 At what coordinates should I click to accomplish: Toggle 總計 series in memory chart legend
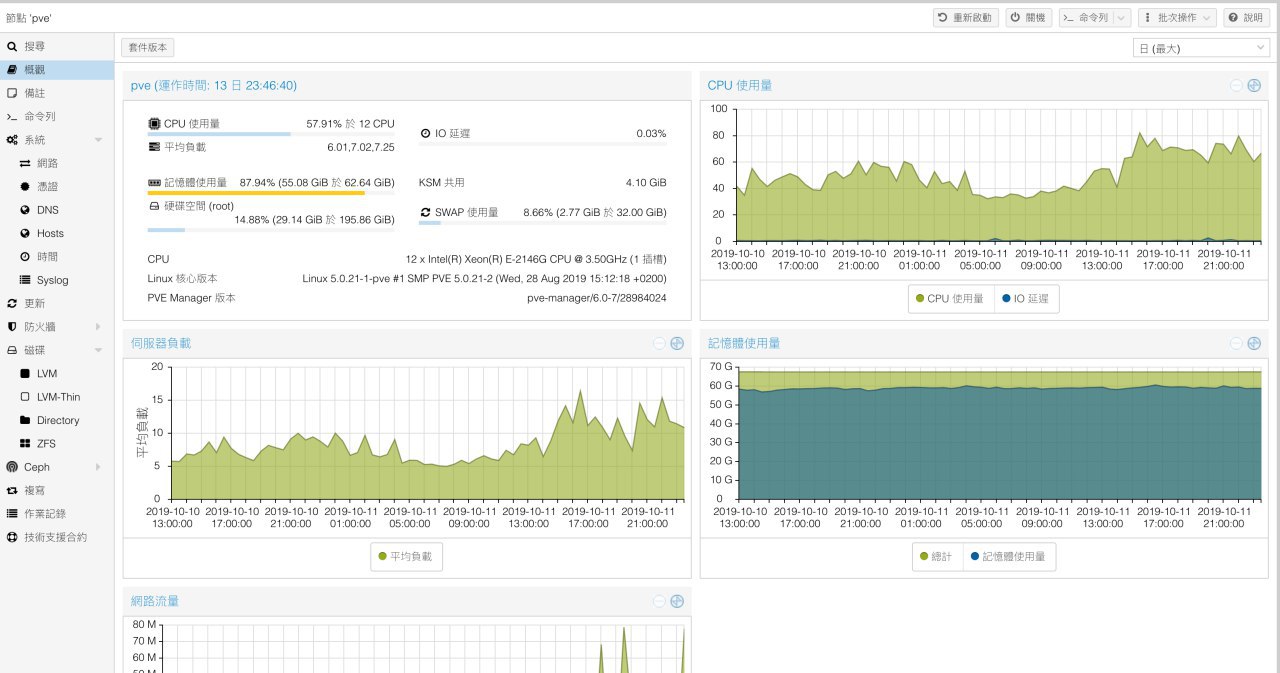(938, 557)
